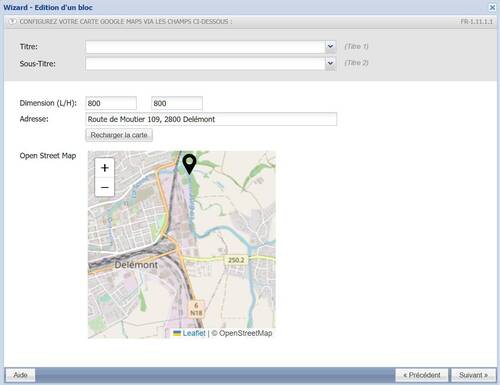Click the Open Street Map label

pos(48,156)
